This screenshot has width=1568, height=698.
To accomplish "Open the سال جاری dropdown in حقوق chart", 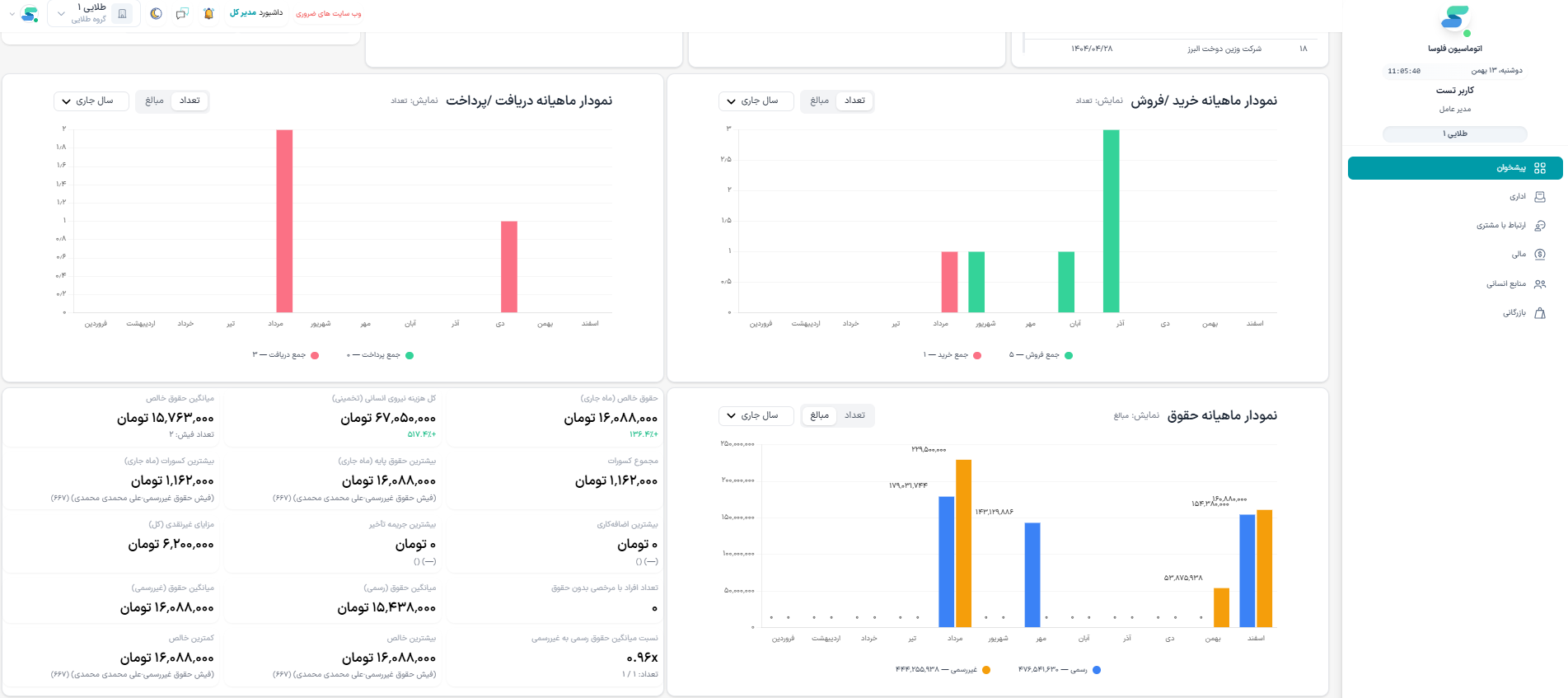I will [x=756, y=415].
